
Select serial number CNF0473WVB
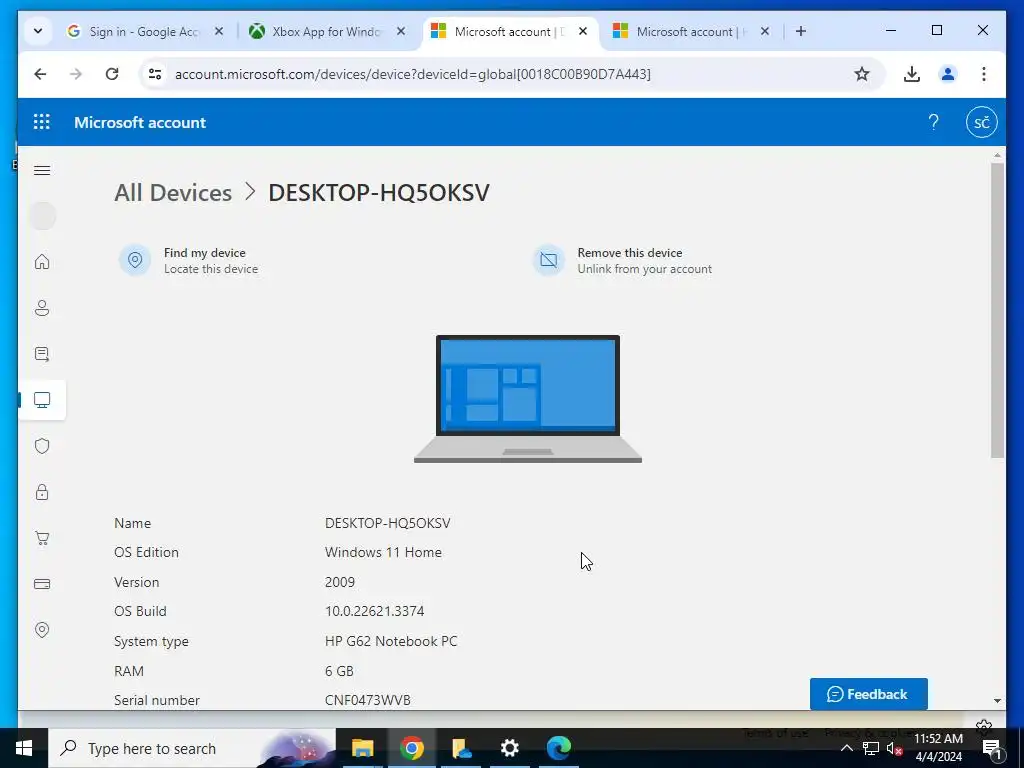368,700
